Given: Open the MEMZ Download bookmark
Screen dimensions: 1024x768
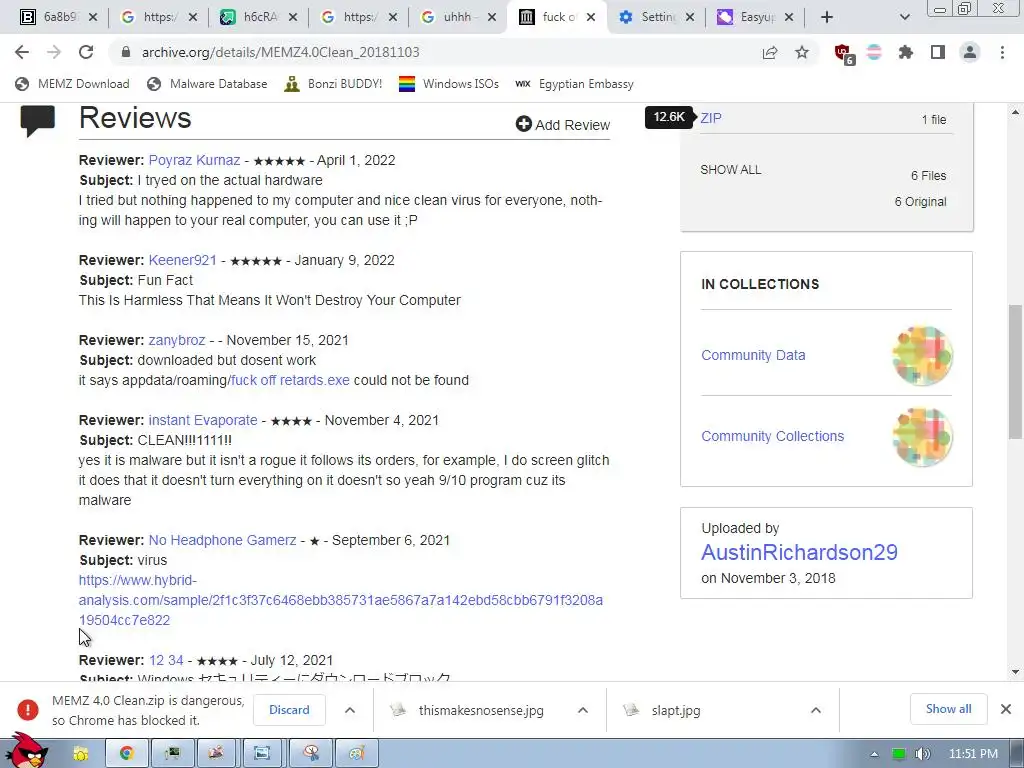Looking at the screenshot, I should [72, 84].
